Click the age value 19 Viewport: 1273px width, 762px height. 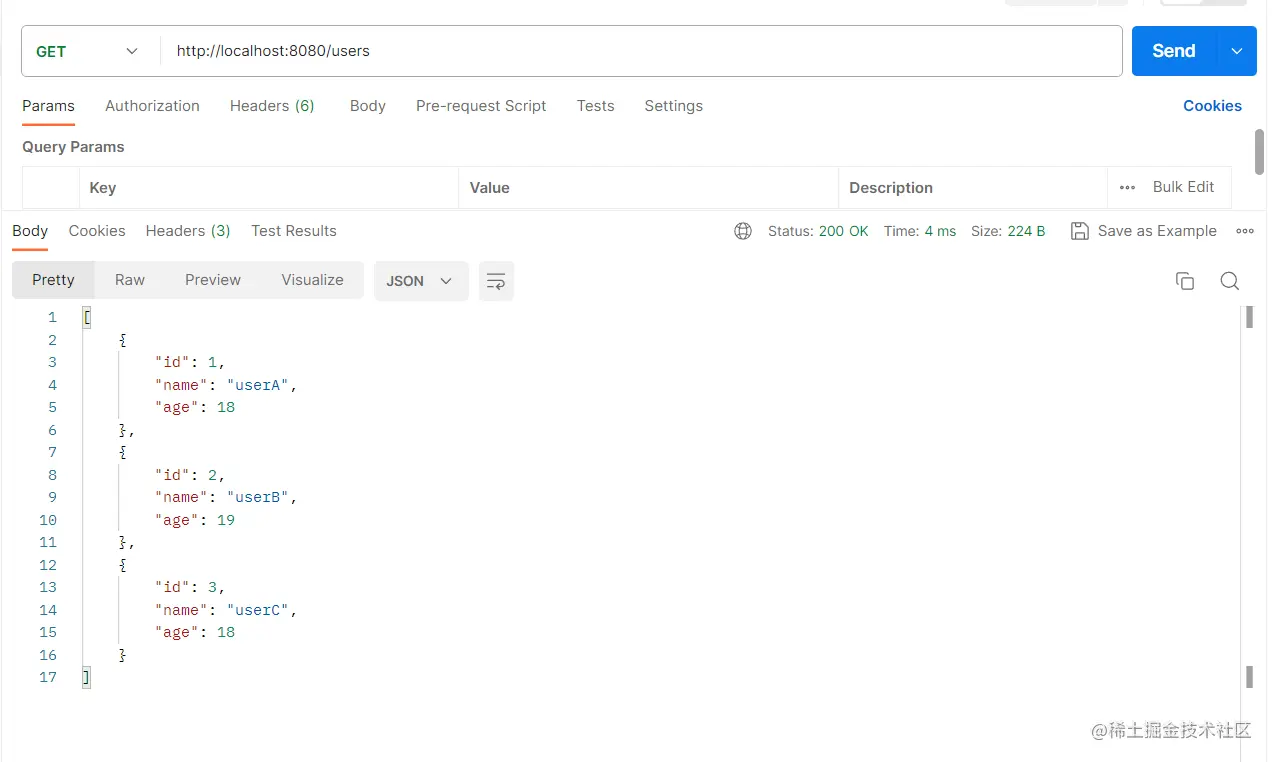point(226,520)
